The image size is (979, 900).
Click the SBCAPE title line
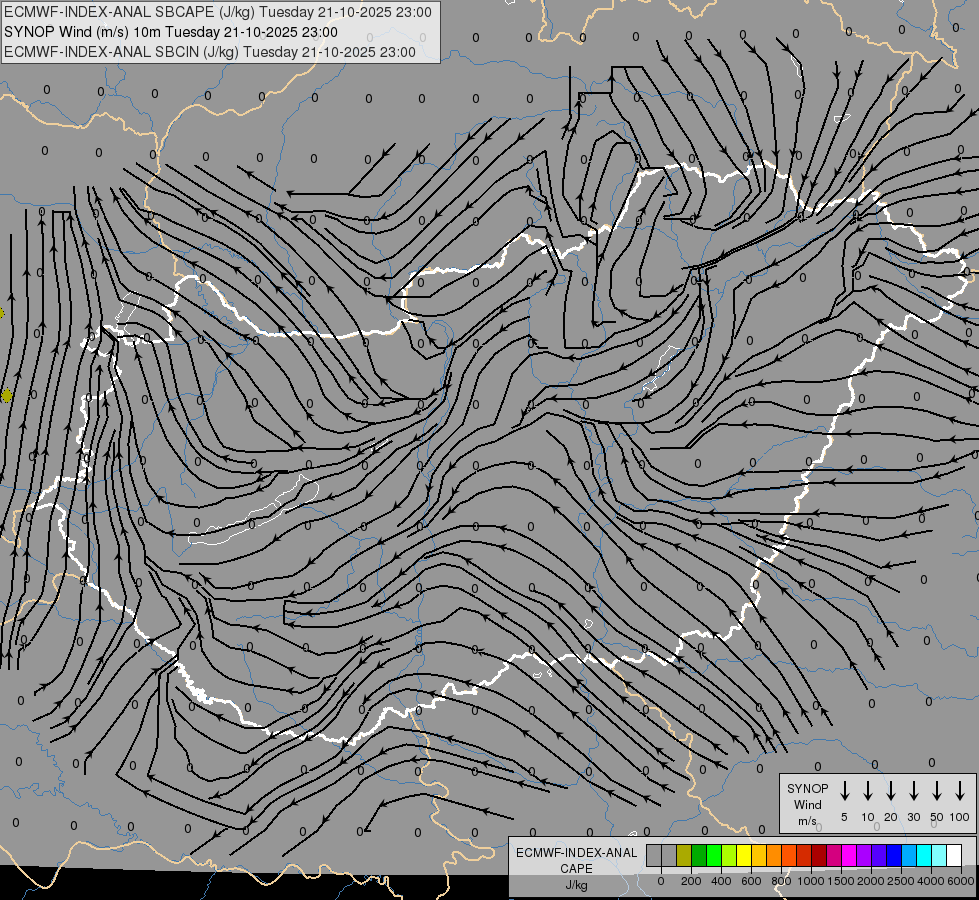pyautogui.click(x=217, y=12)
